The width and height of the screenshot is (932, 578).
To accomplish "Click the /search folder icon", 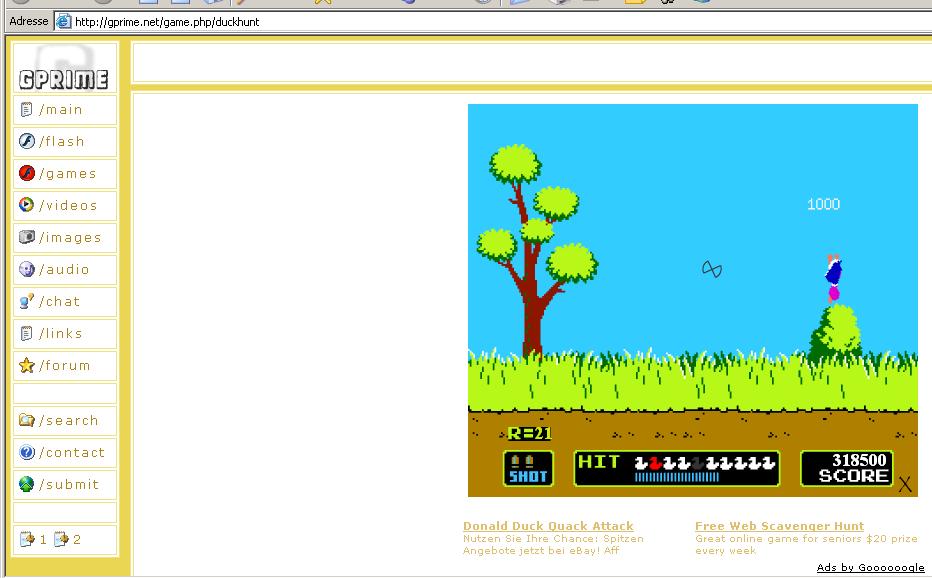I will coord(27,421).
